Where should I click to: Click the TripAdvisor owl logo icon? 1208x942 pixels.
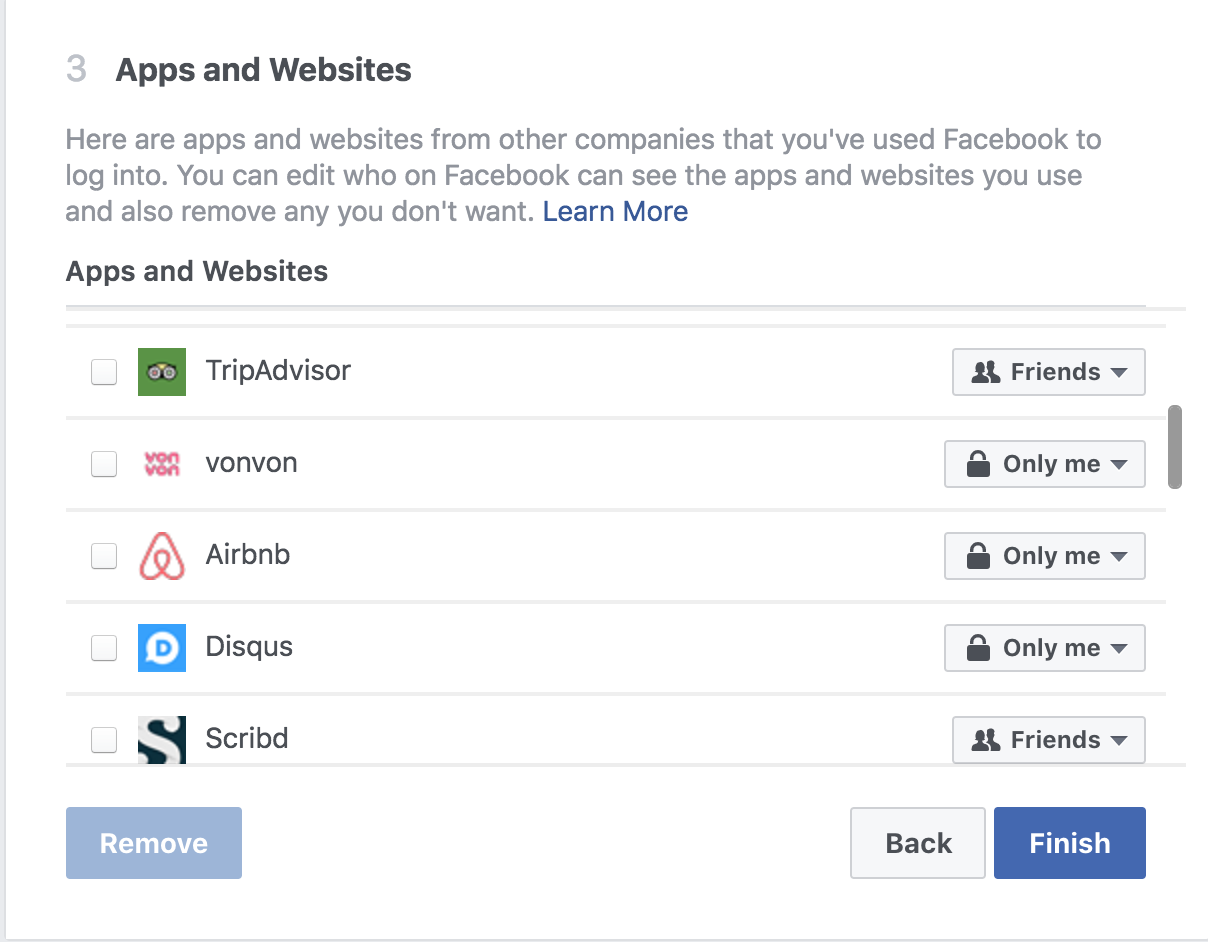(162, 372)
